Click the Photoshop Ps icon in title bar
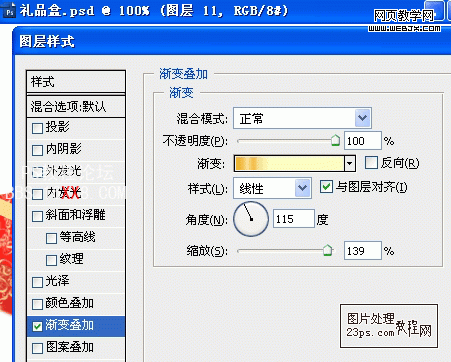The height and width of the screenshot is (362, 451). point(9,12)
